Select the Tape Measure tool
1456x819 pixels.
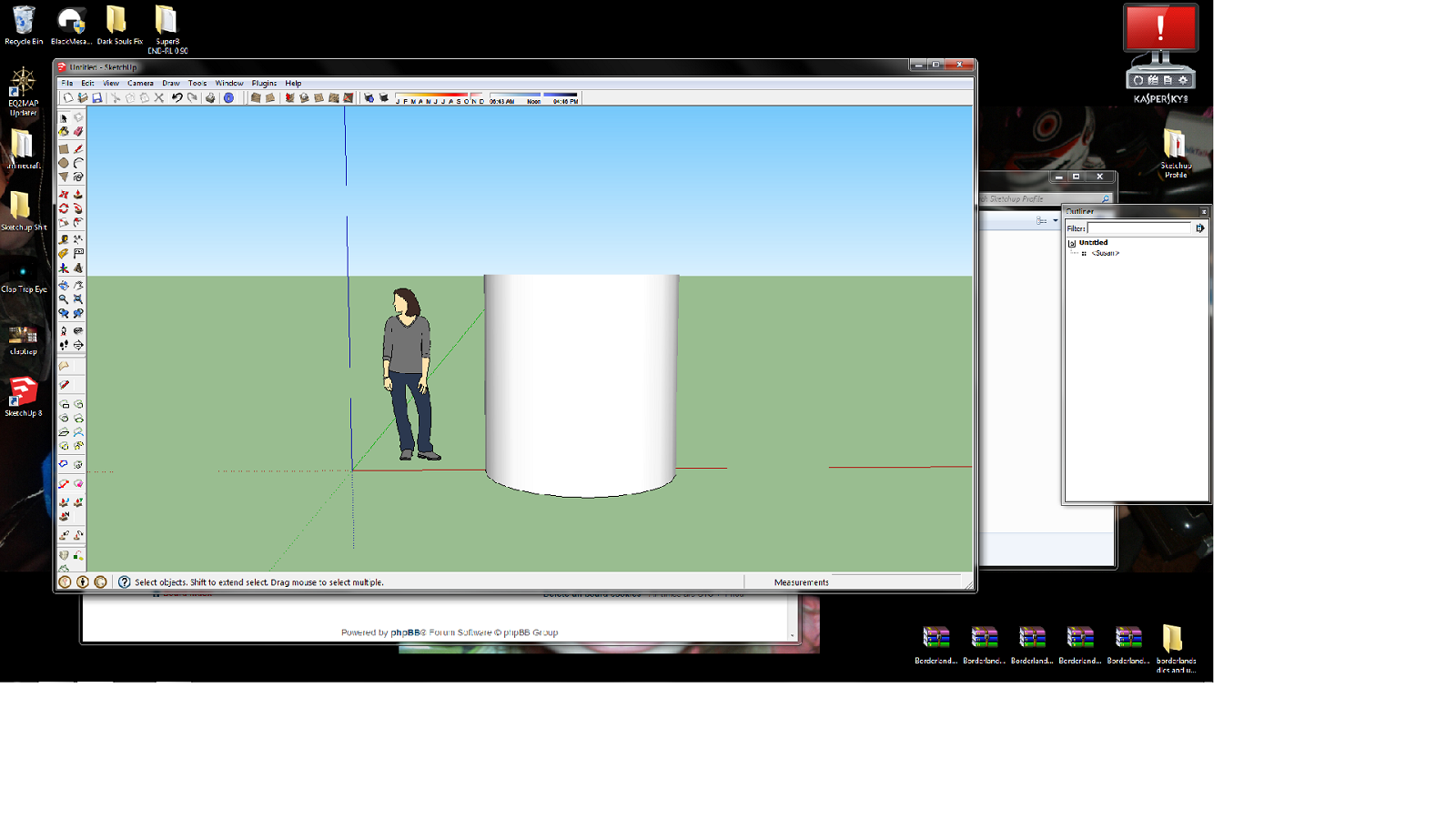64,239
